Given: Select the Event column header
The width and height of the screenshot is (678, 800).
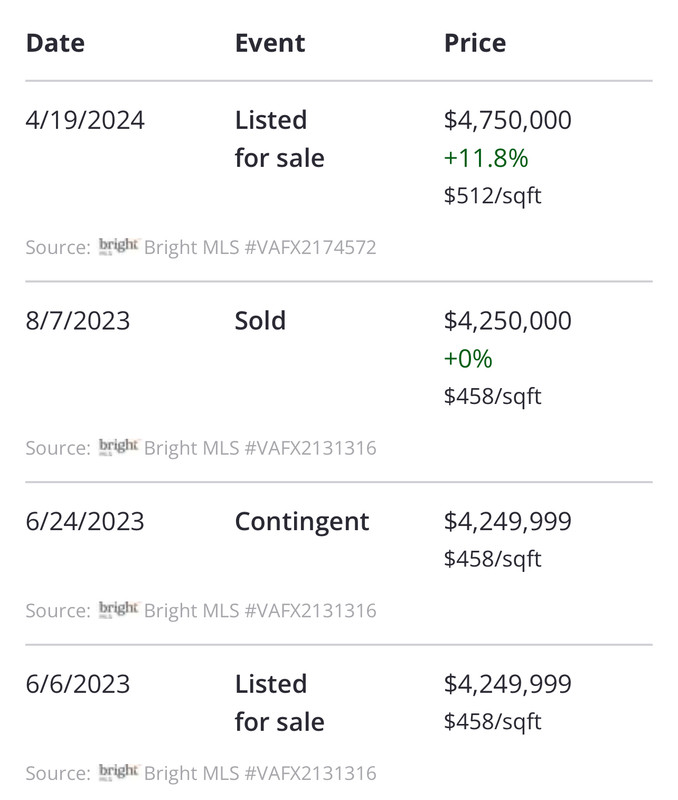Looking at the screenshot, I should tap(270, 43).
